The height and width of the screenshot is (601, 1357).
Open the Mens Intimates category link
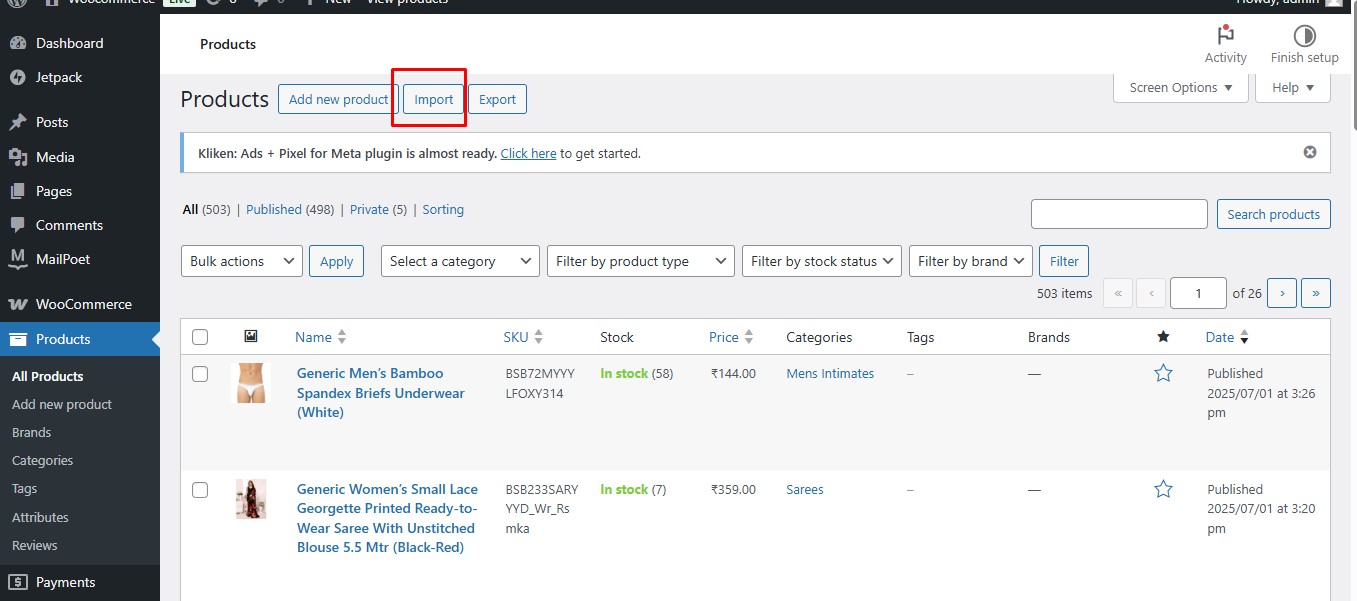[830, 373]
